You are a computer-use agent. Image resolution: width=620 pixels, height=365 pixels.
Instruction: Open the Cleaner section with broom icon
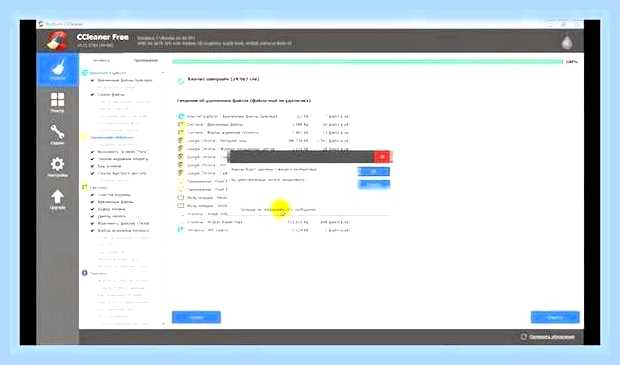coord(58,70)
